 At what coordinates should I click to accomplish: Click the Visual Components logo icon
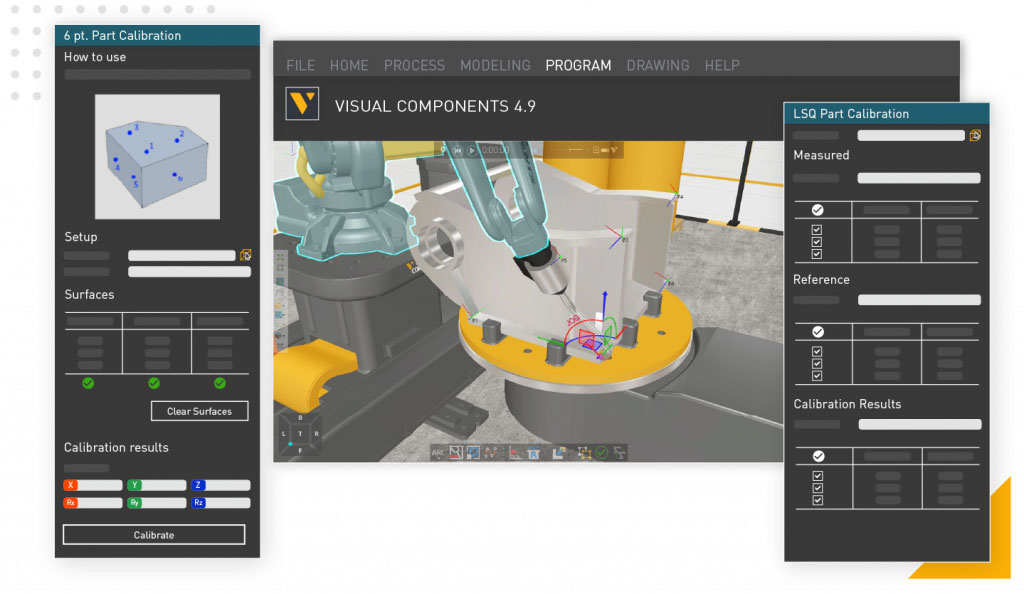click(x=302, y=104)
